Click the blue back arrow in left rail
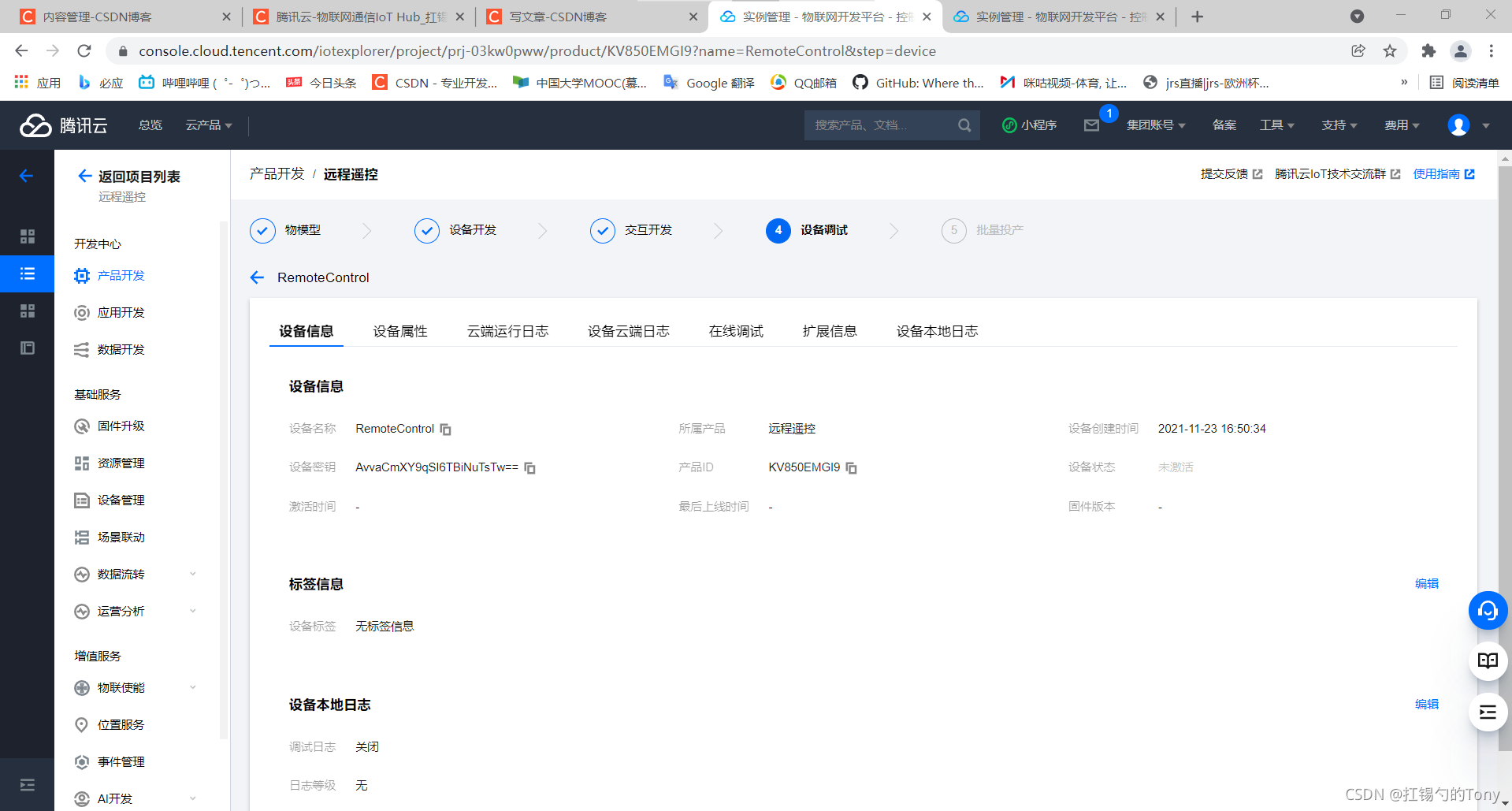The height and width of the screenshot is (811, 1512). [x=27, y=176]
